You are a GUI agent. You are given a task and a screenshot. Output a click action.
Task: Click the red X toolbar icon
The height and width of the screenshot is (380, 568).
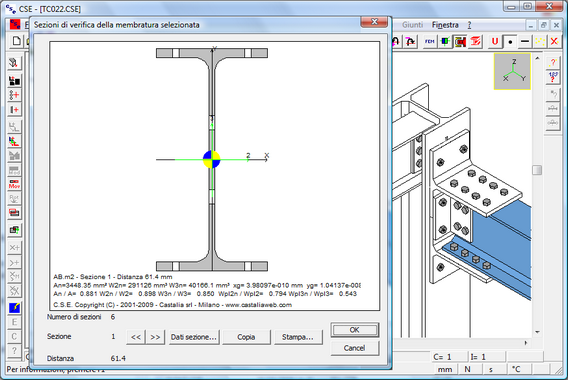point(554,41)
